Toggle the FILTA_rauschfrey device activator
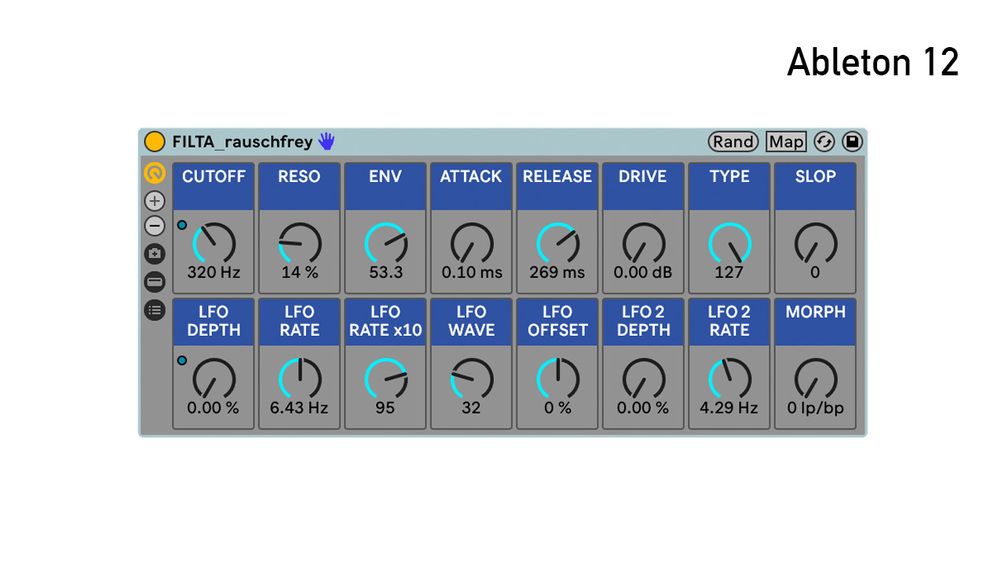 point(154,142)
